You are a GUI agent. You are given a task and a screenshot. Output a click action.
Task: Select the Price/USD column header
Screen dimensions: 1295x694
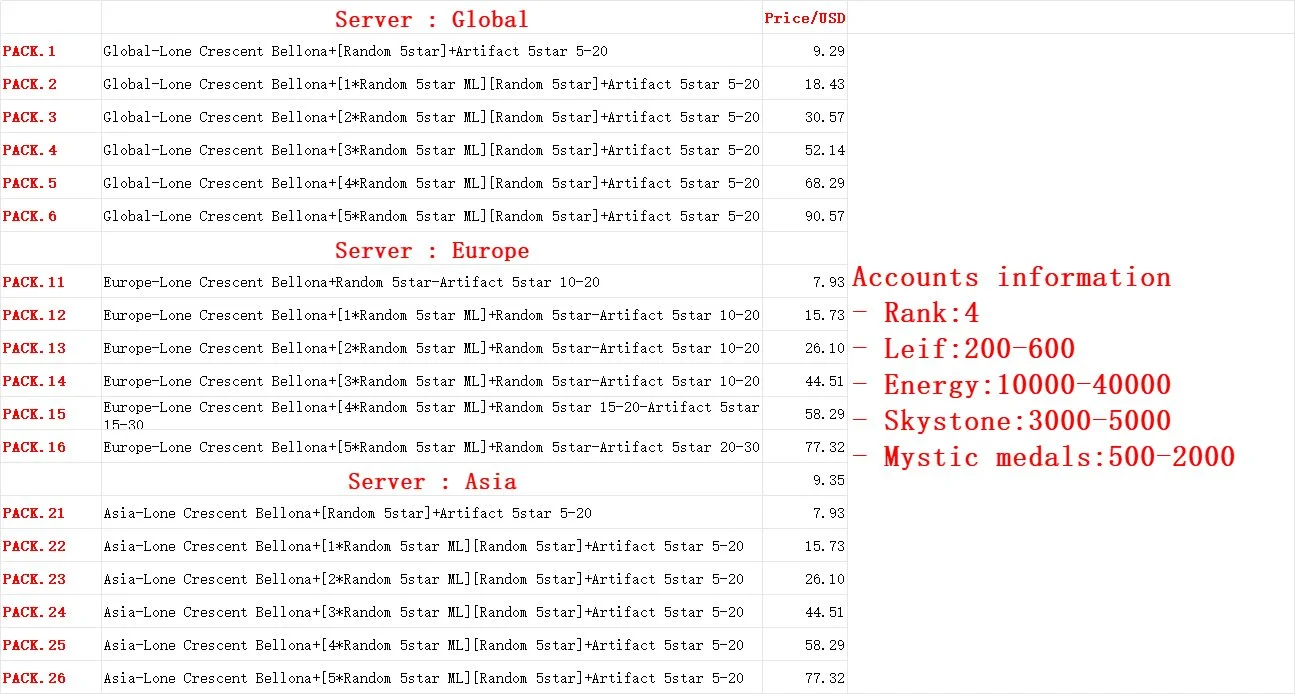coord(804,18)
